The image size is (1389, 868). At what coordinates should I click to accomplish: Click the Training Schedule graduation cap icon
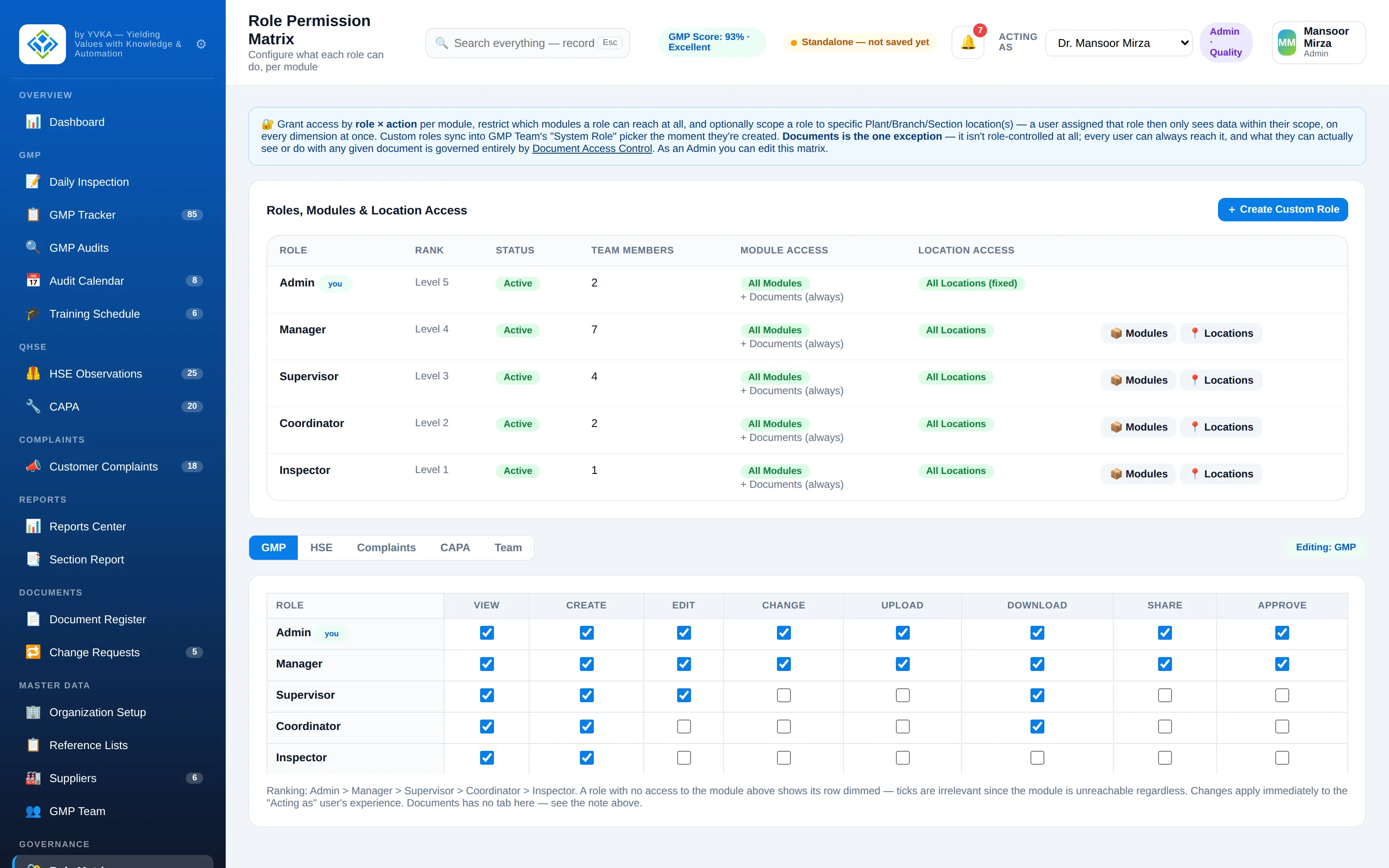[33, 313]
